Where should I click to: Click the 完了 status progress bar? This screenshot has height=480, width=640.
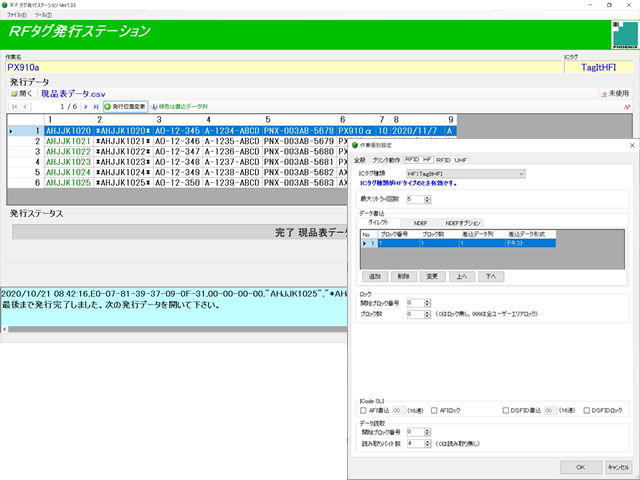pyautogui.click(x=180, y=232)
